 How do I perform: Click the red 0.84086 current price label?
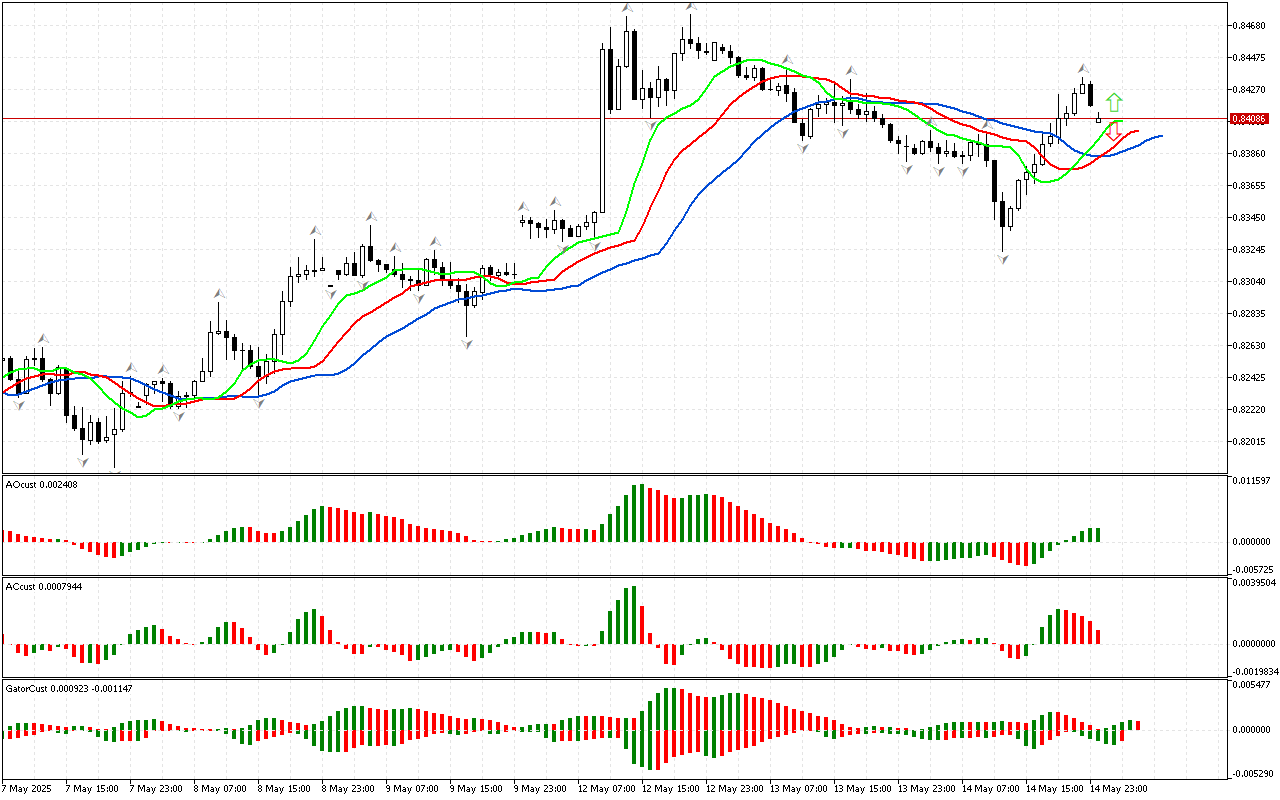(x=1252, y=119)
